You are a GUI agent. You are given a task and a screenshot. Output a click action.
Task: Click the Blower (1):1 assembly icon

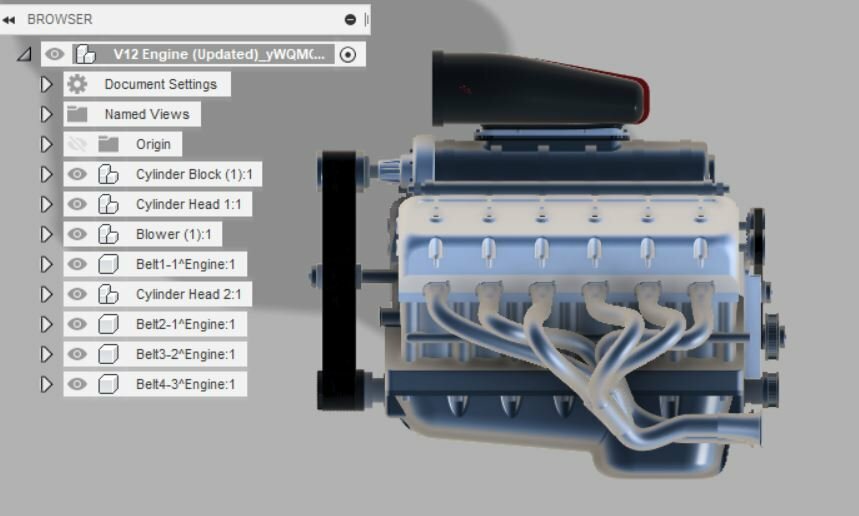pyautogui.click(x=108, y=234)
